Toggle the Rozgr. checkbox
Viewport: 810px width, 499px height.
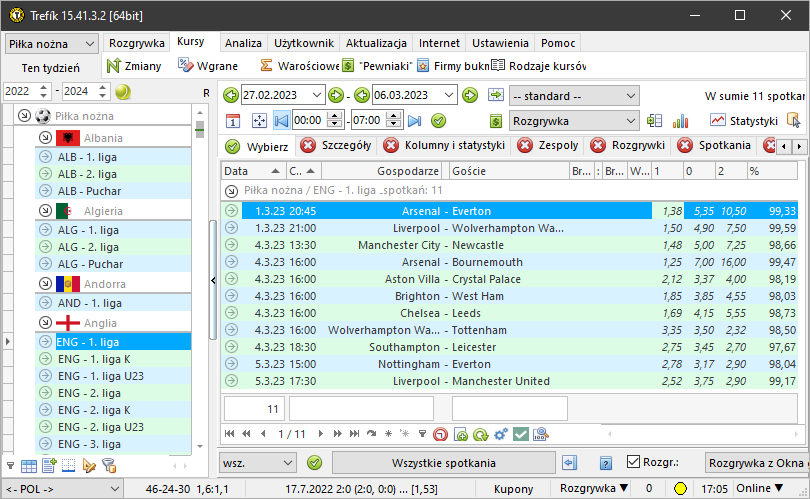click(x=633, y=462)
